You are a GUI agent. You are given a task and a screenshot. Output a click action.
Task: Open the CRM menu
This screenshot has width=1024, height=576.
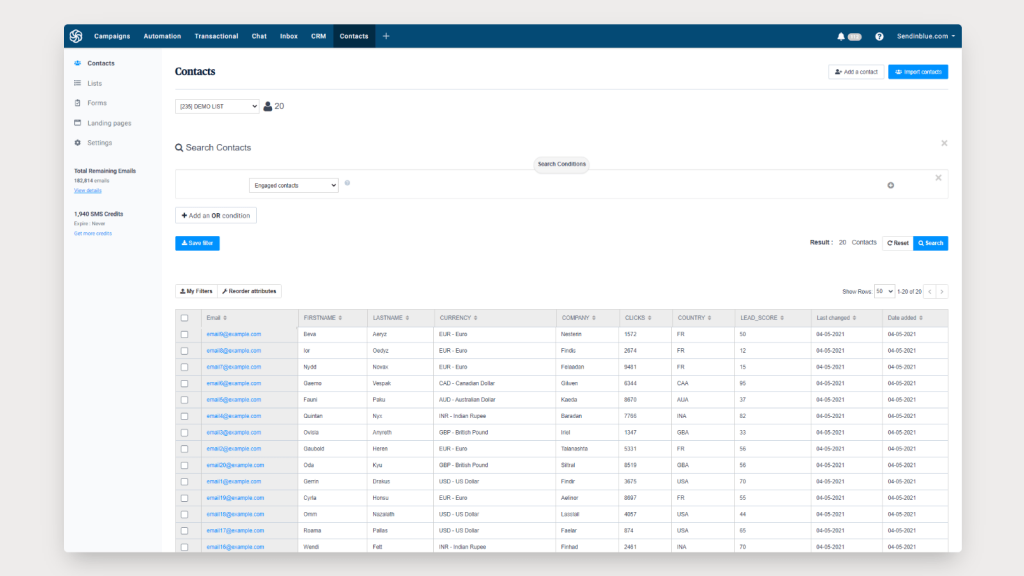(318, 37)
